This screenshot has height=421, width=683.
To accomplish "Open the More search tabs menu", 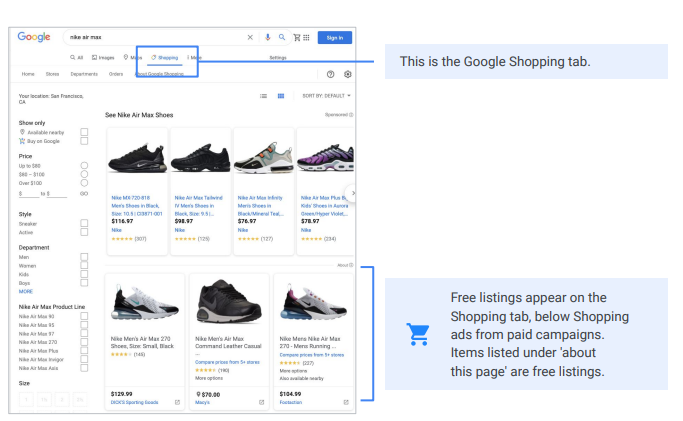I will [x=194, y=57].
